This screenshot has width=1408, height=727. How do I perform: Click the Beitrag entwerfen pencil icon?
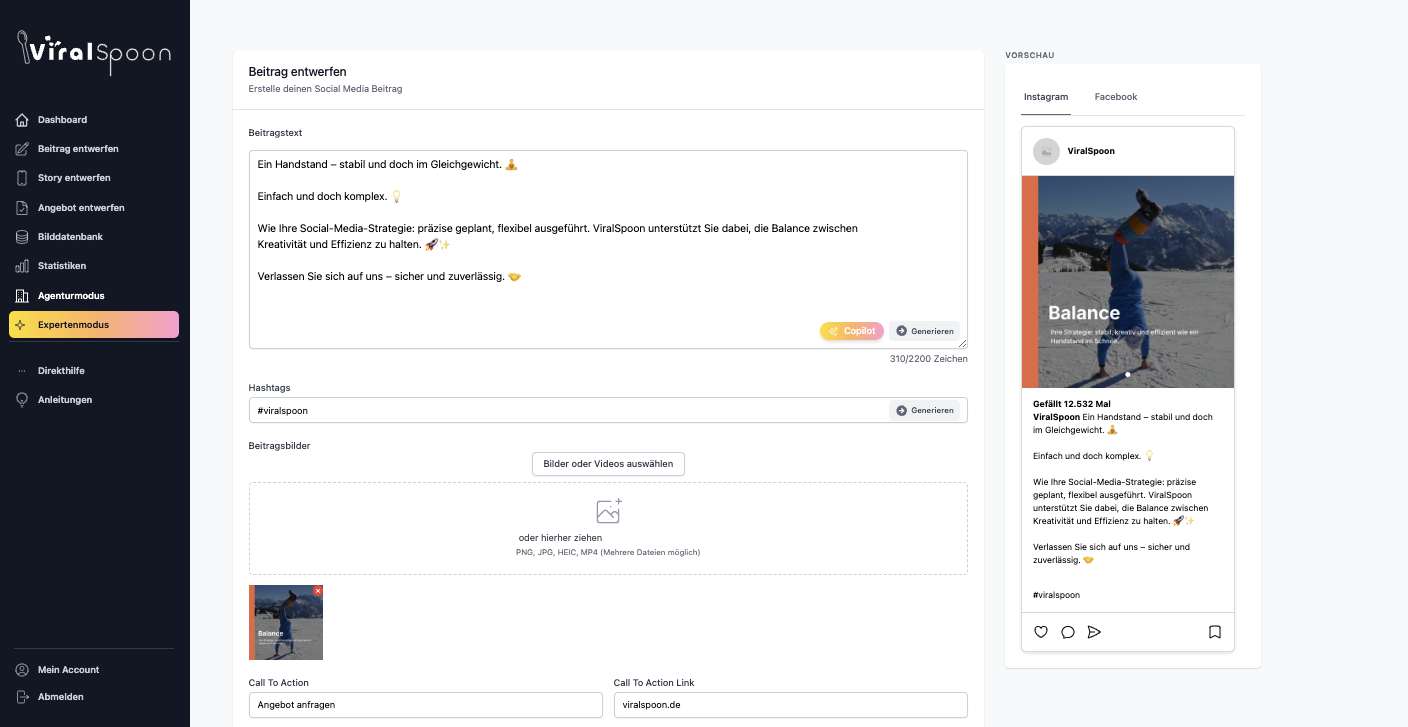(x=22, y=149)
